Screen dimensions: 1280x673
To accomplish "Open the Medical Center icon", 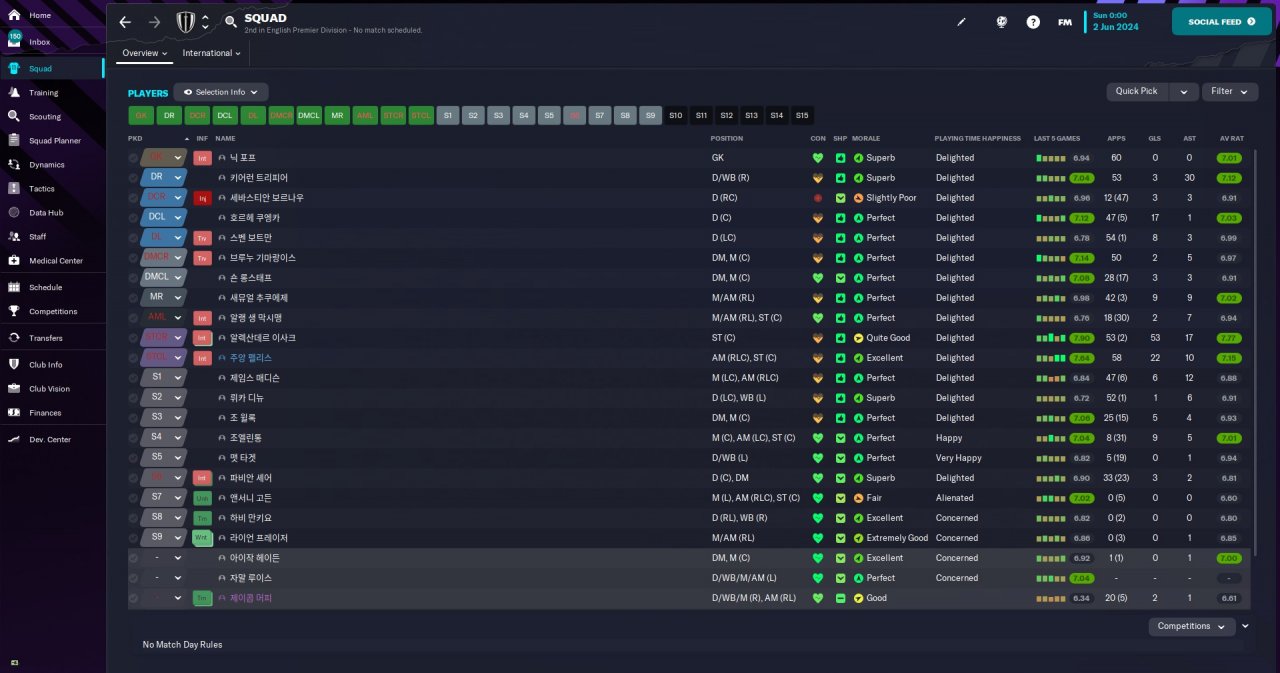I will 14,260.
